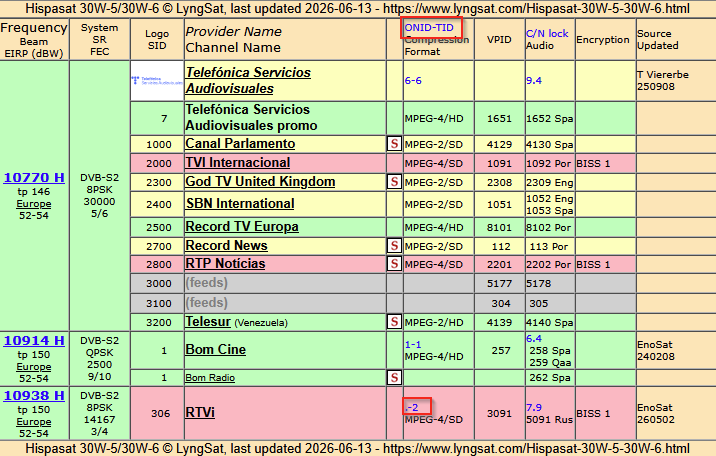Click the 9.4 C/N lock value

(x=534, y=81)
